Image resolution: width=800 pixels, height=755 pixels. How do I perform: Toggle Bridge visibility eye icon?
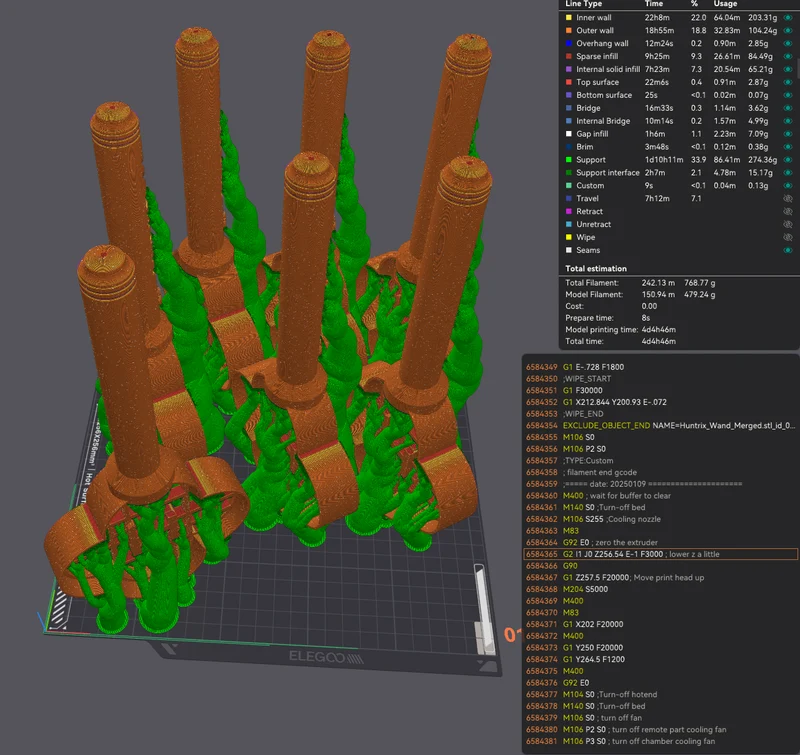coord(788,108)
